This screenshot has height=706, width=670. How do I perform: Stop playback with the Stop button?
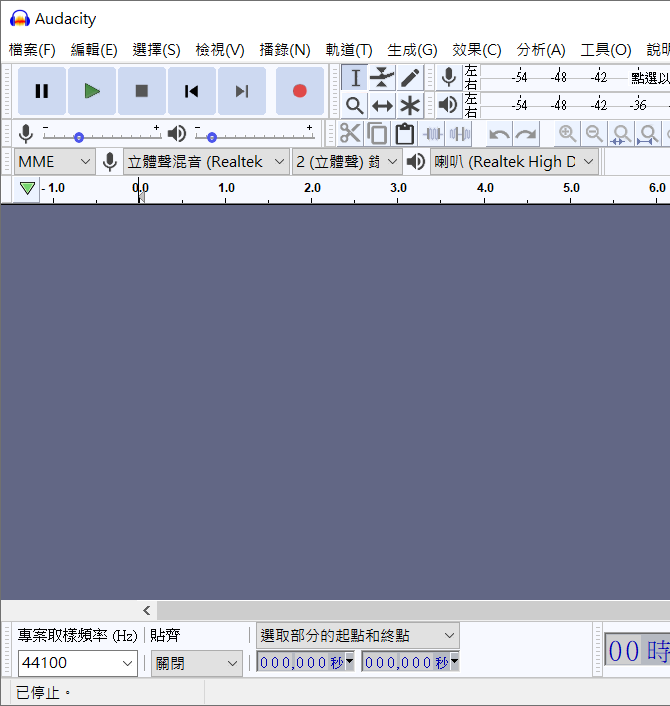pos(142,91)
